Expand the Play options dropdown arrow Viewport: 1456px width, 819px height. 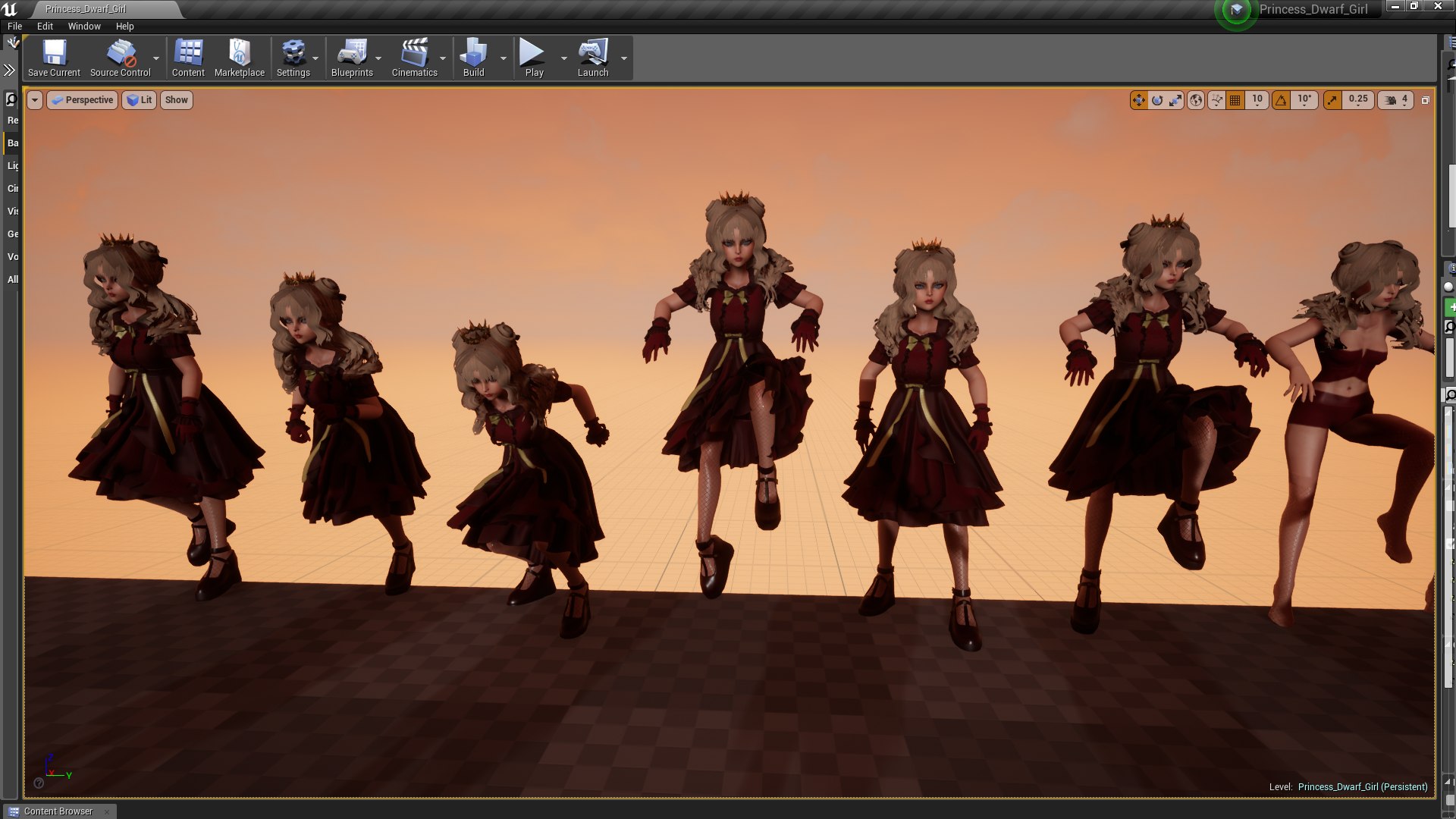[563, 58]
